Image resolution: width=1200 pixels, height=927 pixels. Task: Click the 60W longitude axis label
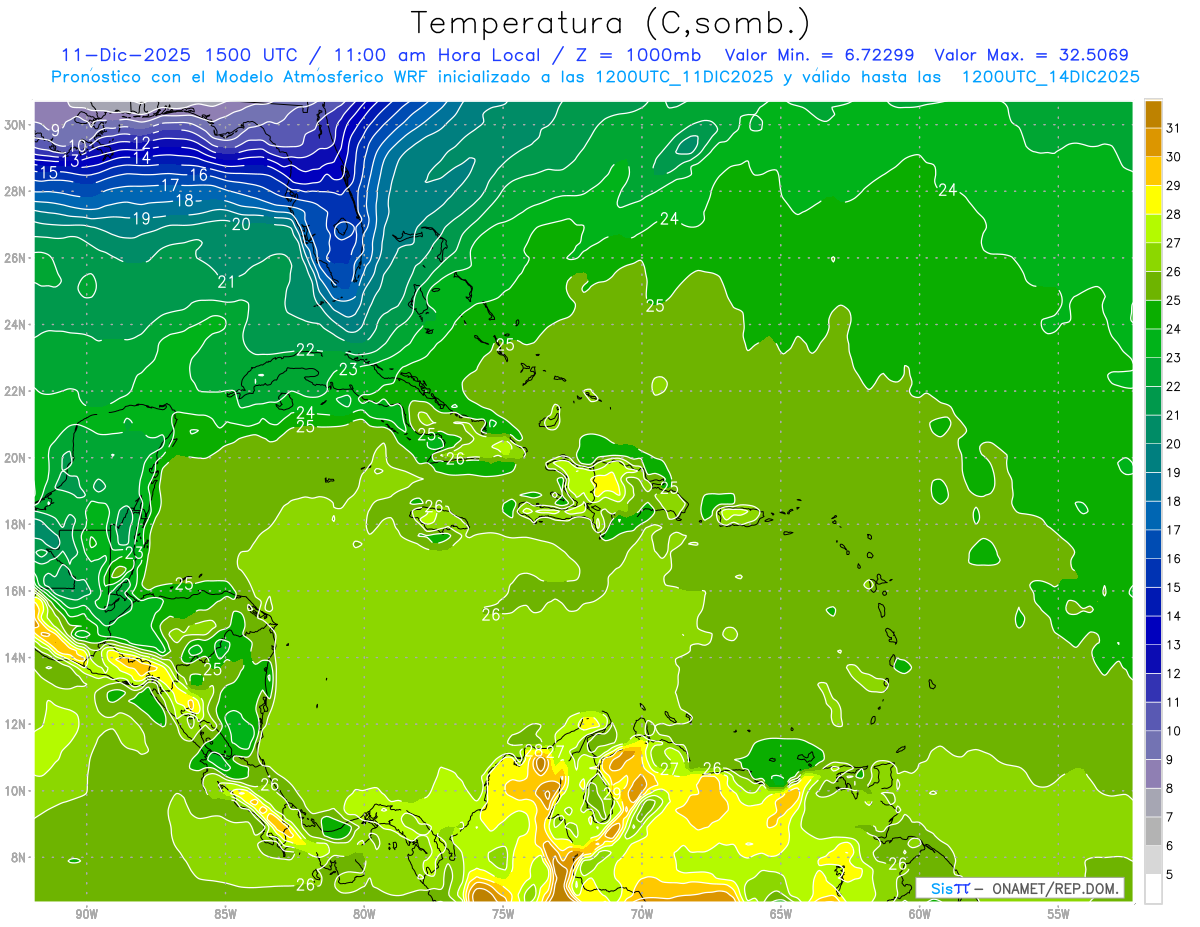tap(920, 914)
